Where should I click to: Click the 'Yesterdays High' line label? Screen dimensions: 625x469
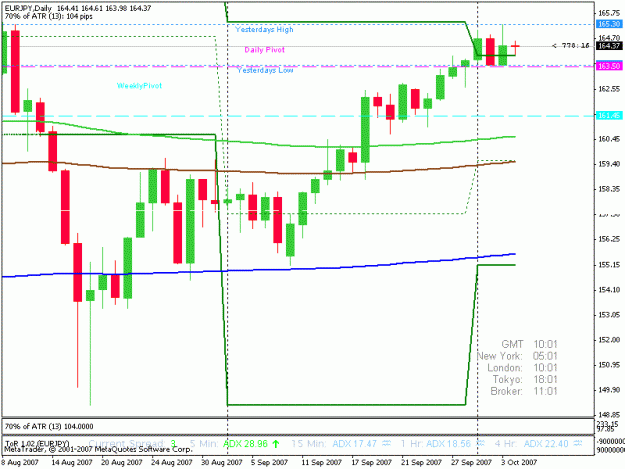pos(264,29)
